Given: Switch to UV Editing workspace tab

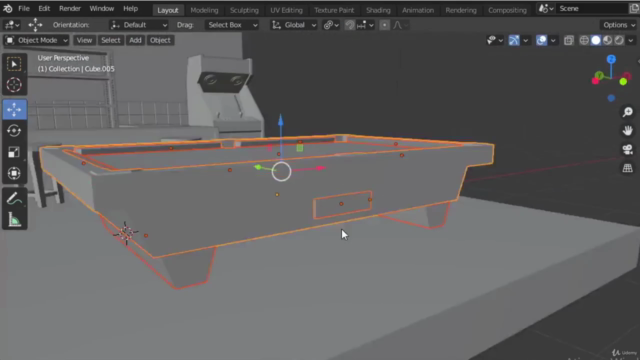Looking at the screenshot, I should point(286,10).
